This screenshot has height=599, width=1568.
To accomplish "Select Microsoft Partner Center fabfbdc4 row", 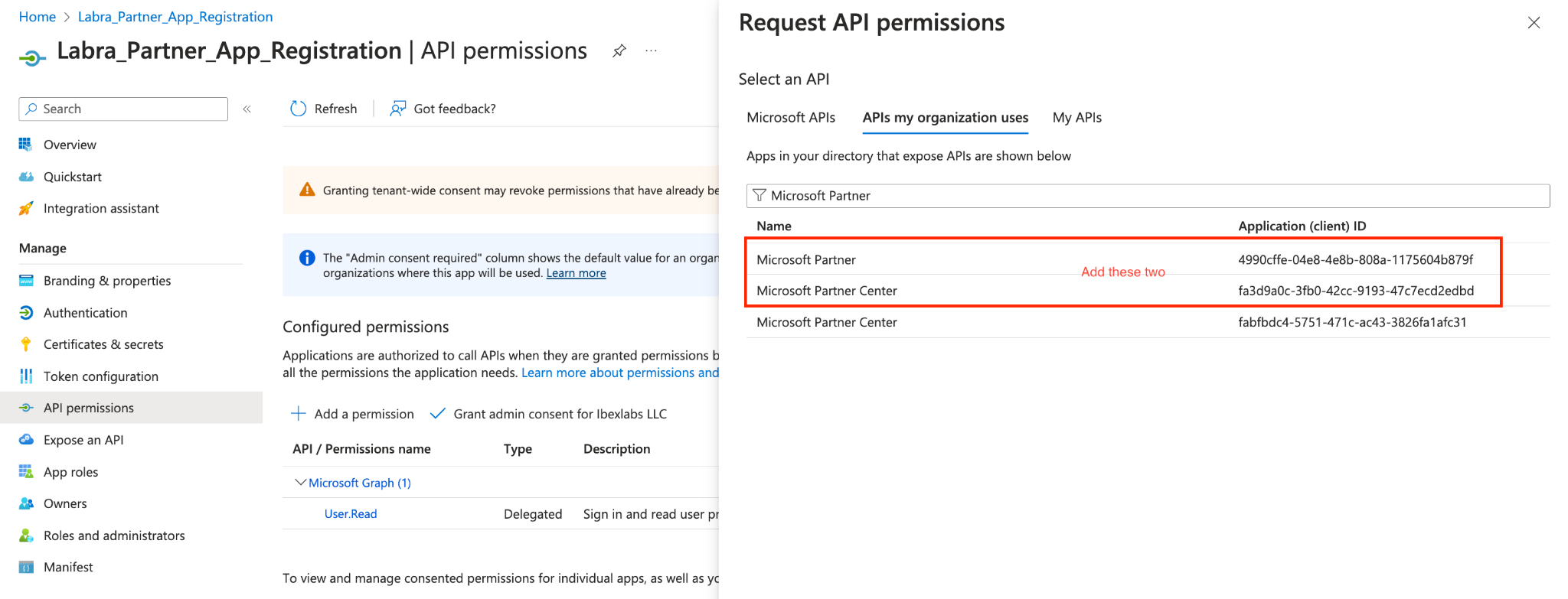I will click(1148, 322).
